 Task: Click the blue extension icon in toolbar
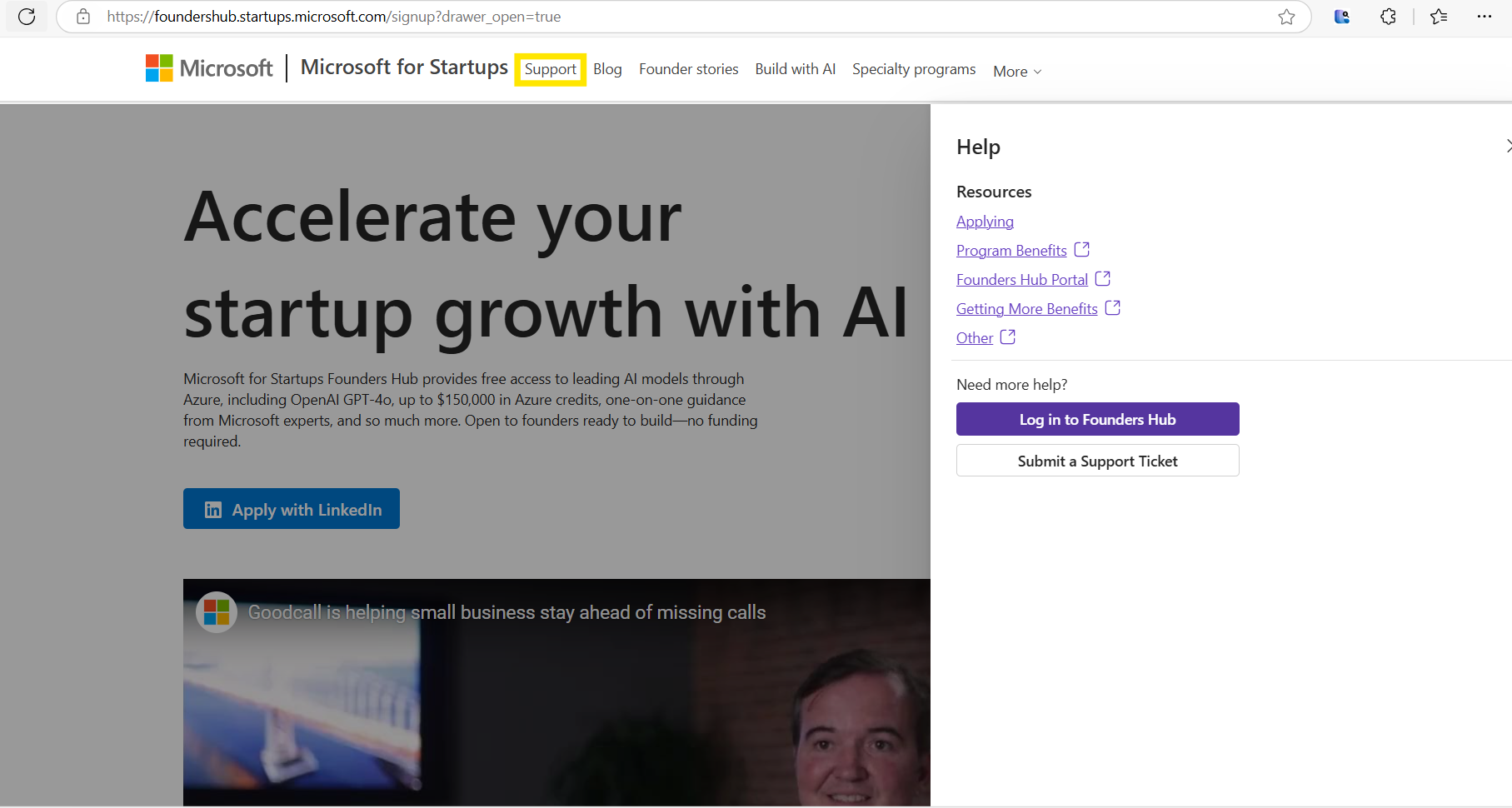(1341, 17)
